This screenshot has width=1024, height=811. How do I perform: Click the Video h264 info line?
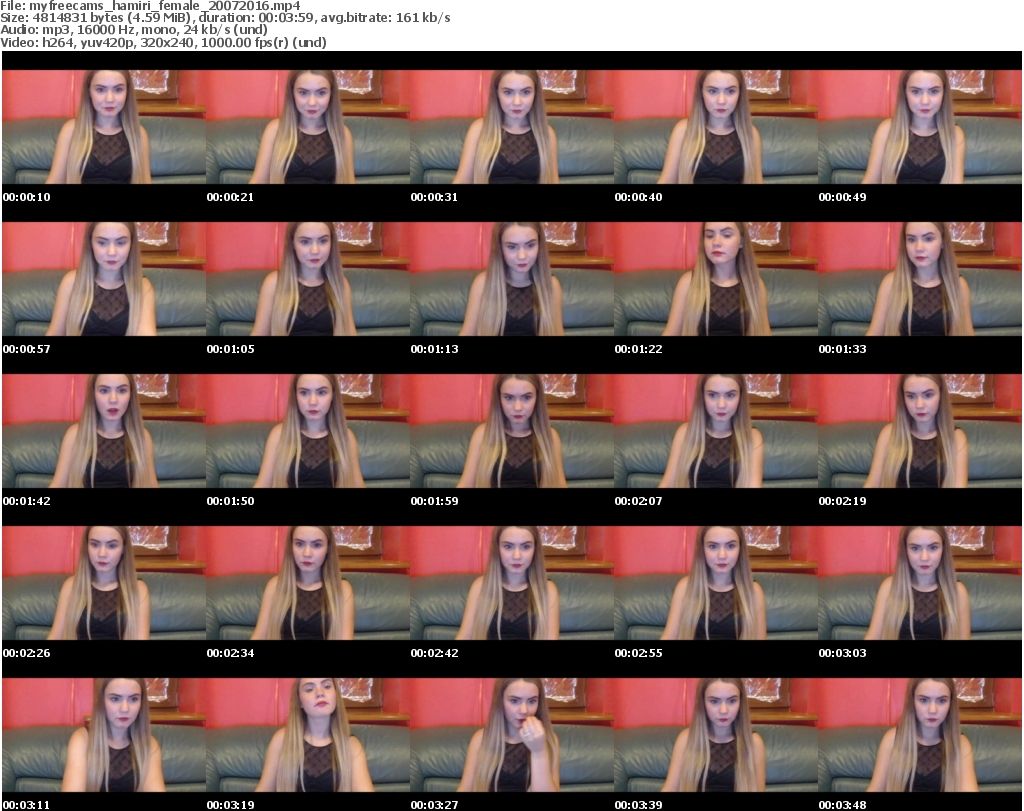point(163,42)
